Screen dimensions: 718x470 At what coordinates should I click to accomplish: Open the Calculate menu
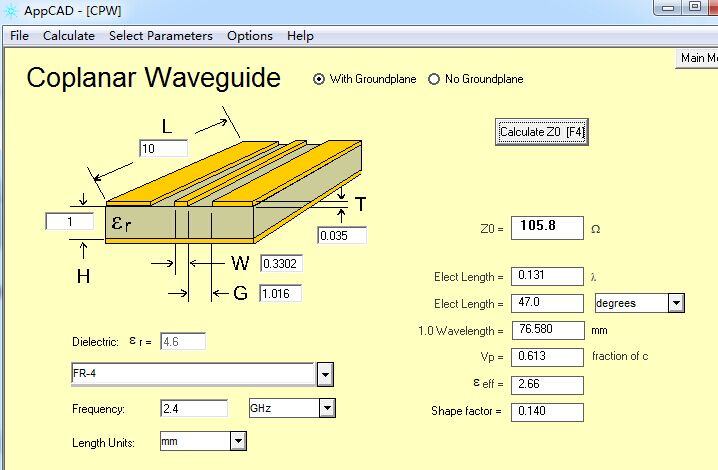tap(69, 36)
